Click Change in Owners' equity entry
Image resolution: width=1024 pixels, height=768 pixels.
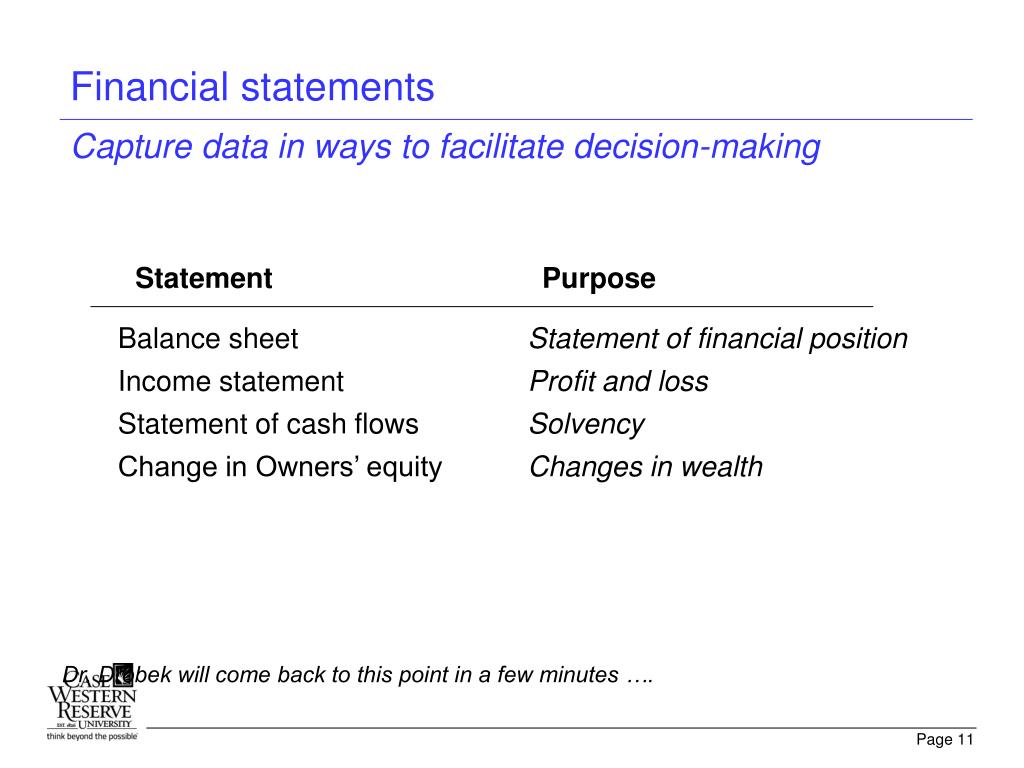[x=280, y=468]
